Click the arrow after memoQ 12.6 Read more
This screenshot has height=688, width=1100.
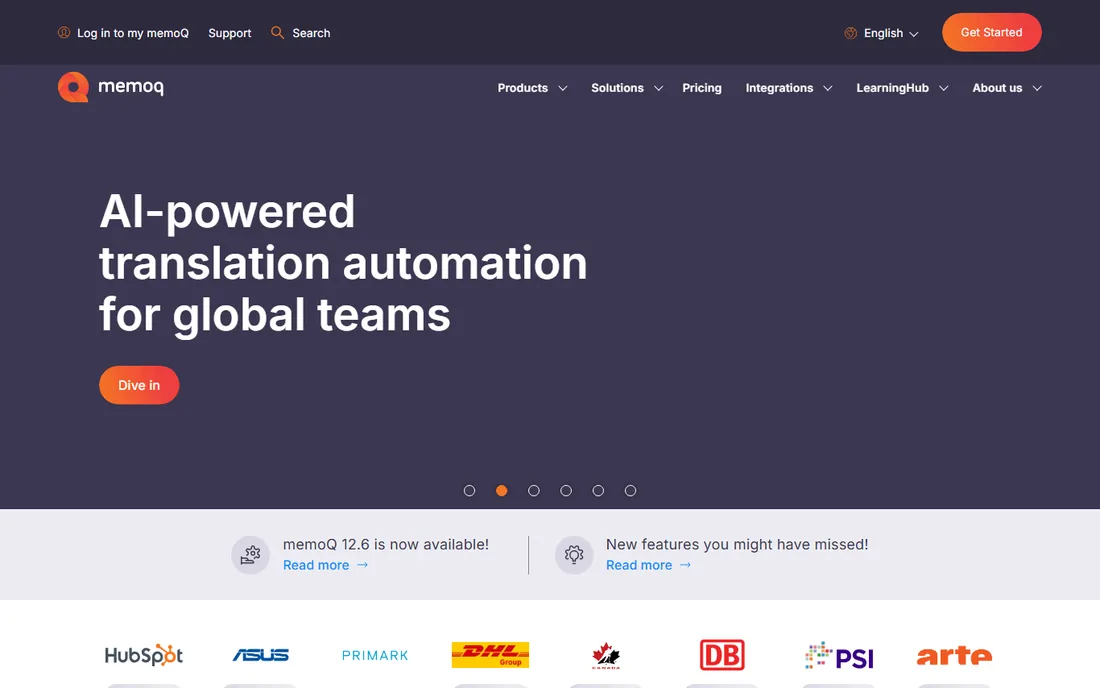[x=363, y=565]
